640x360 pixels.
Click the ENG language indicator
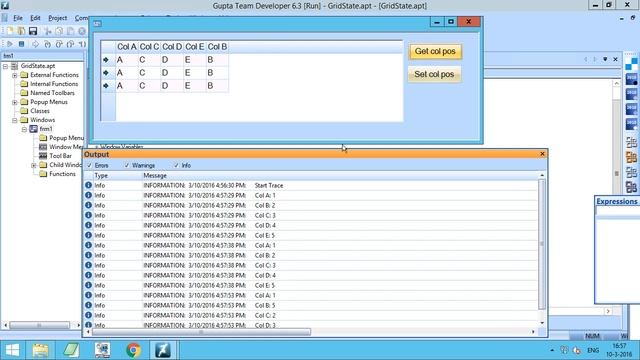coord(593,350)
